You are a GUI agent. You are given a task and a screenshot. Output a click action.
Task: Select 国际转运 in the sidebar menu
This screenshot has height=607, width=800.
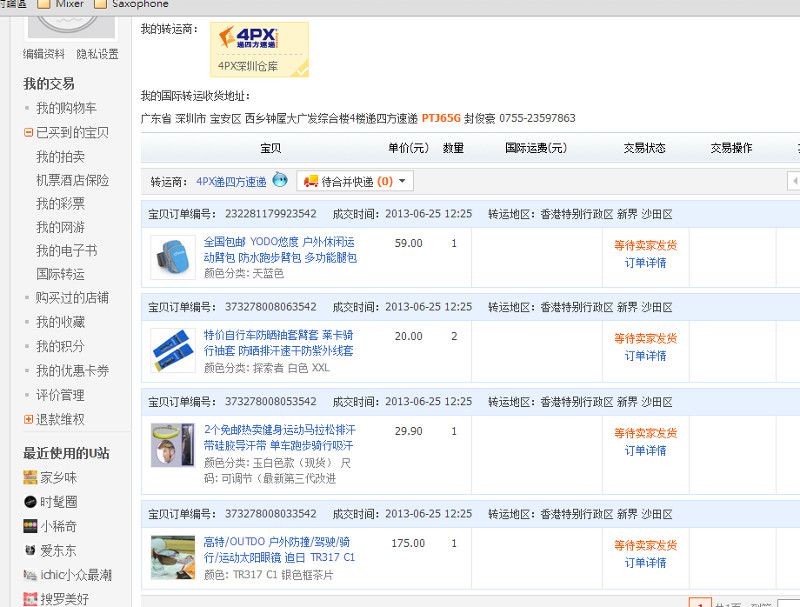[x=60, y=273]
